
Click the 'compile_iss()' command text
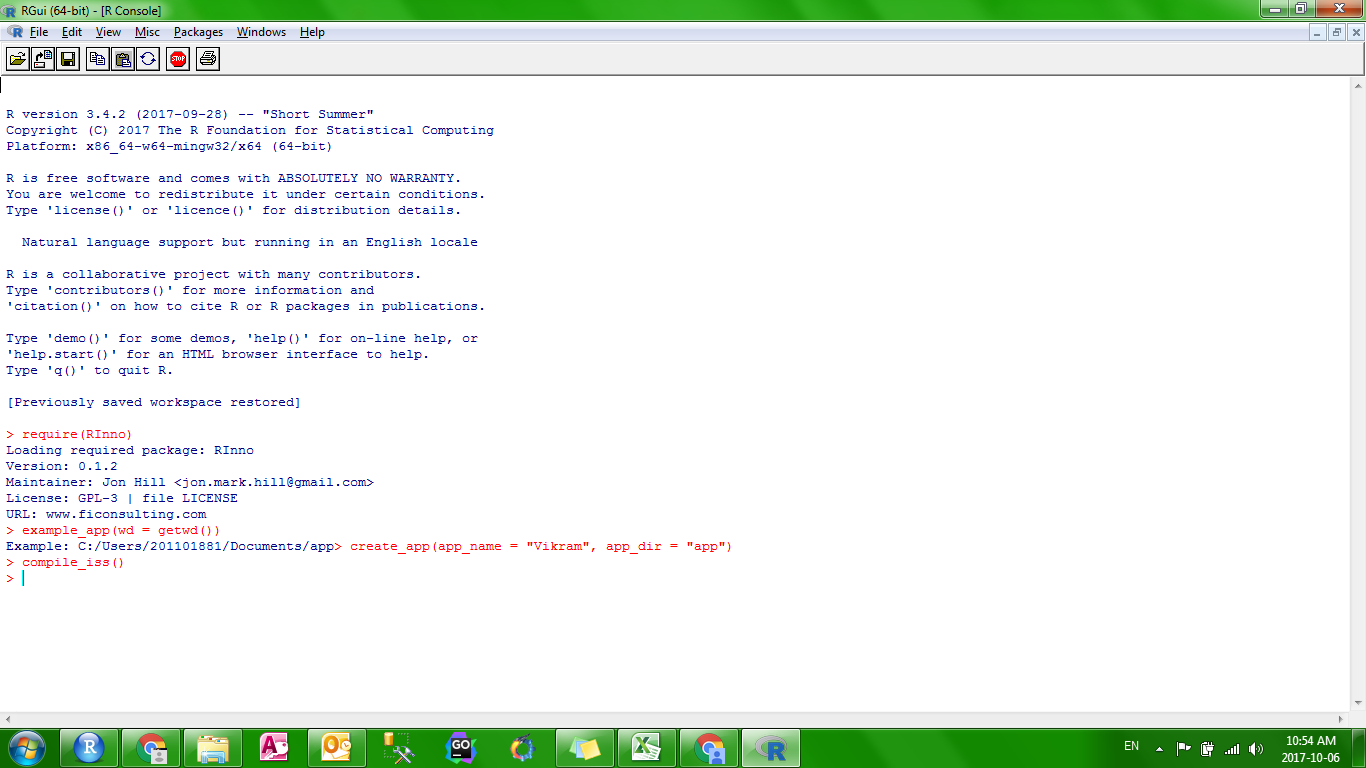pos(73,562)
